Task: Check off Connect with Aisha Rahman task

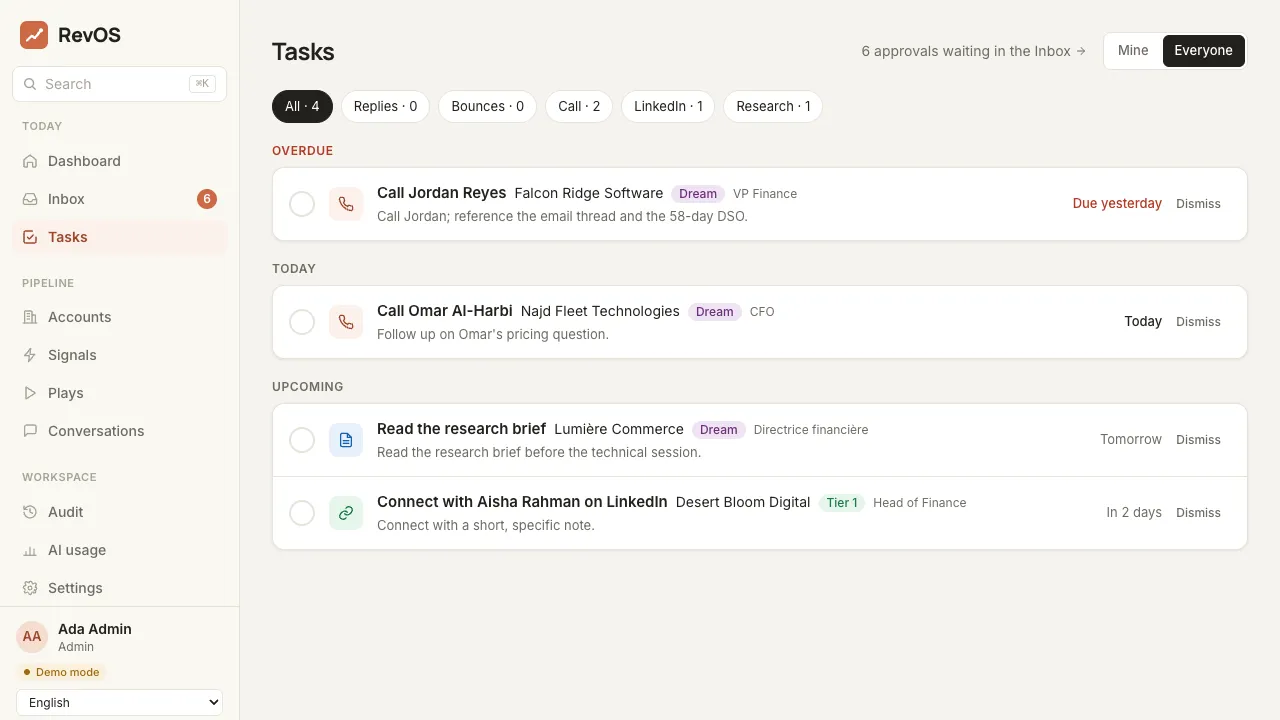Action: coord(302,513)
